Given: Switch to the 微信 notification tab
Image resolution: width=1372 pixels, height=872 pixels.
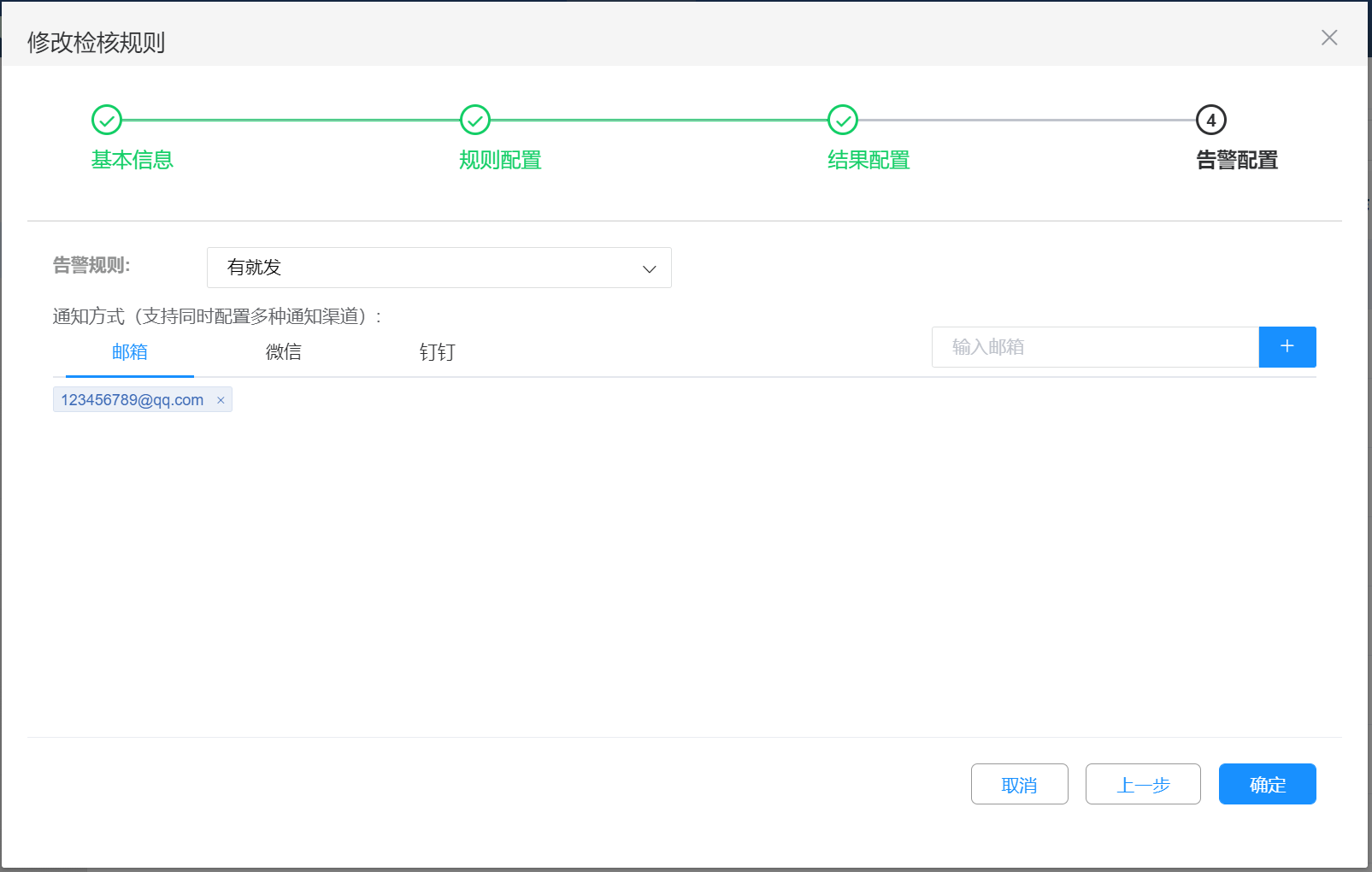Looking at the screenshot, I should [x=283, y=352].
